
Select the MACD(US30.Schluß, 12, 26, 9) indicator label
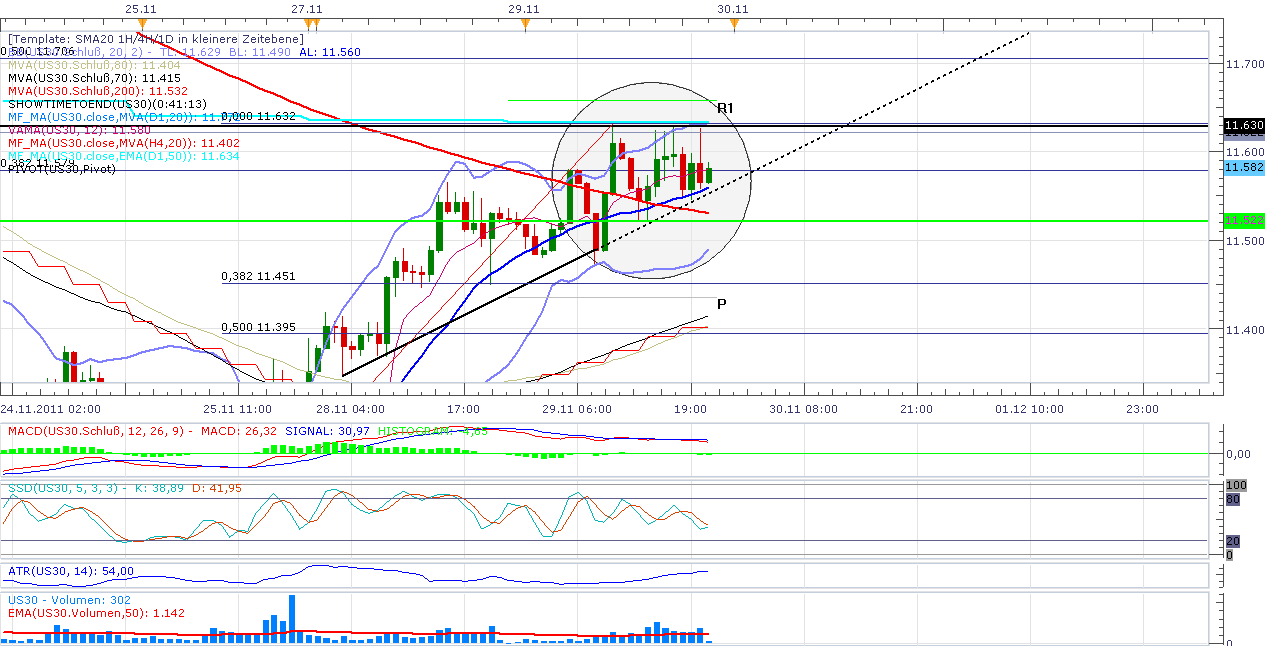click(x=100, y=431)
